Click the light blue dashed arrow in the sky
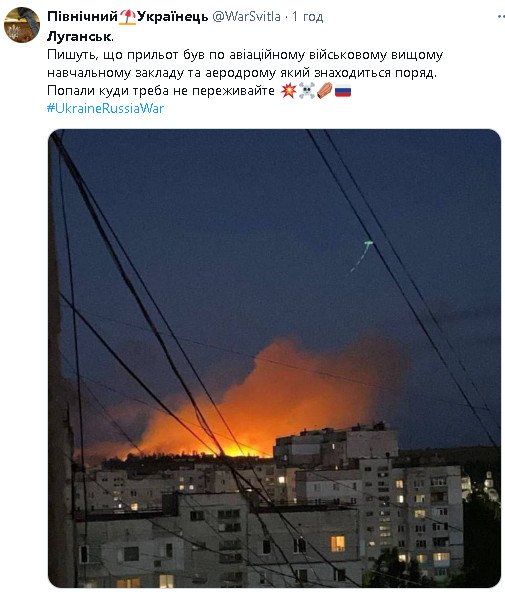 point(361,256)
